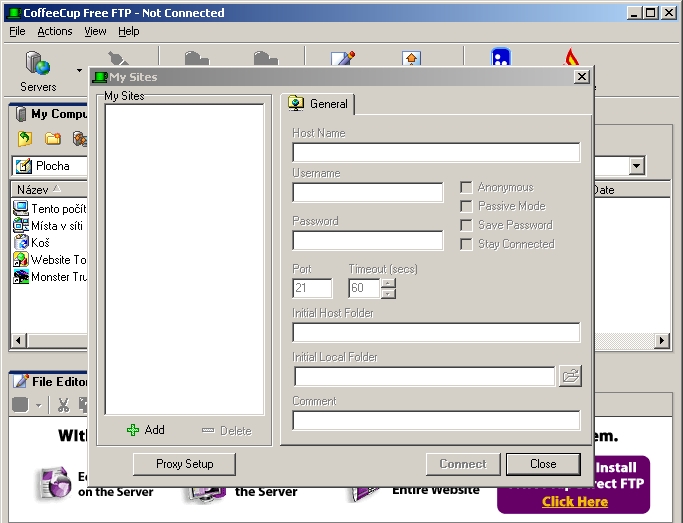This screenshot has width=683, height=523.
Task: Open the Help menu
Action: click(128, 31)
